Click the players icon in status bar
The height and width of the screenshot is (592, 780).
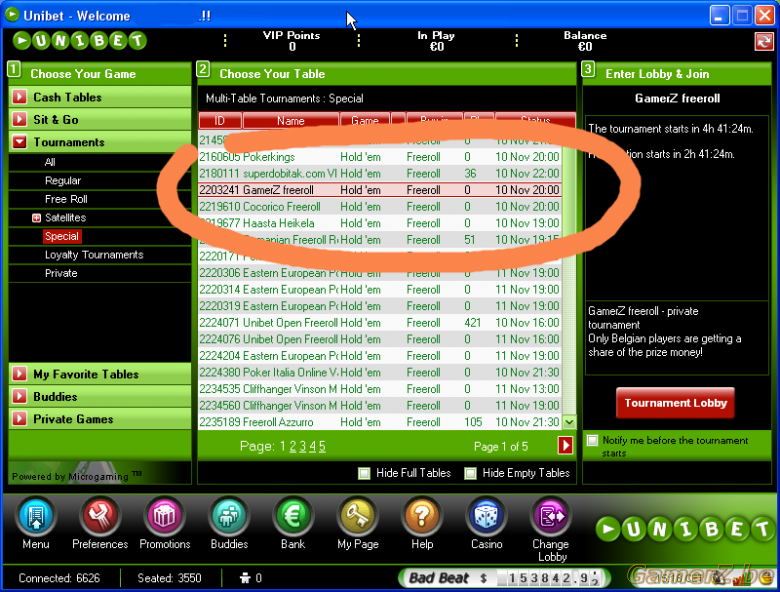pyautogui.click(x=245, y=578)
